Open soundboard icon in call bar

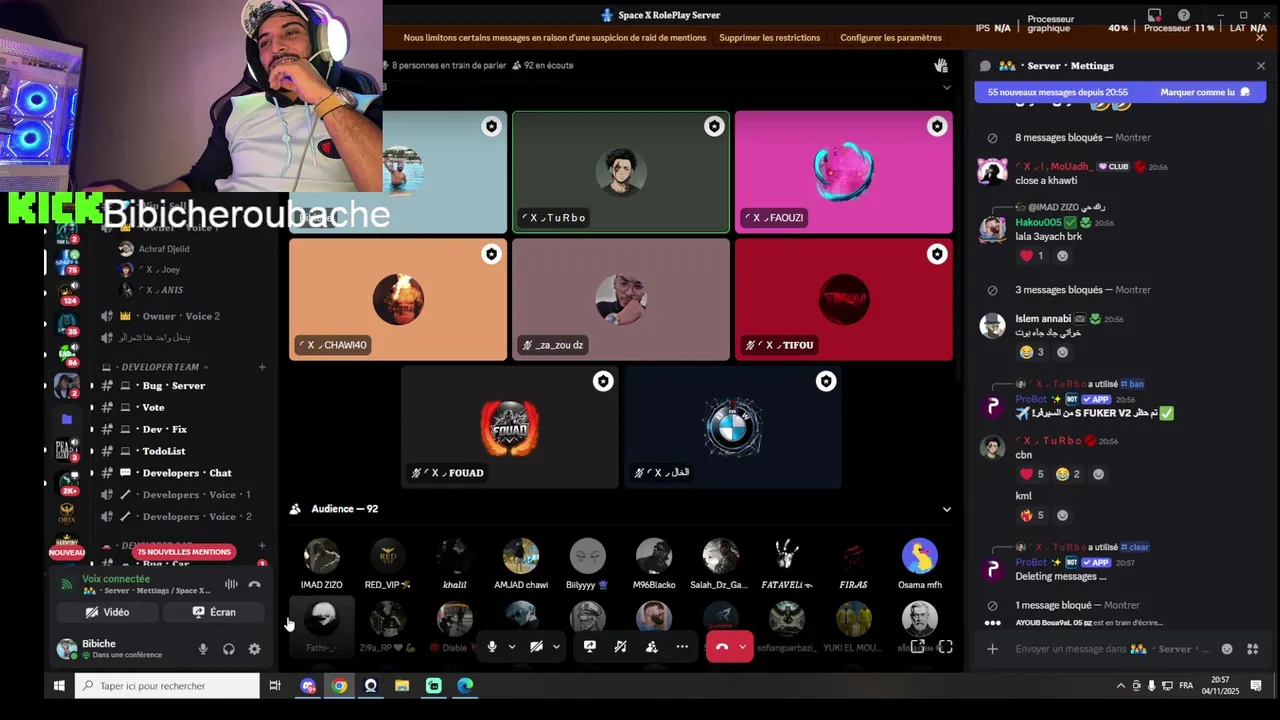[x=620, y=647]
